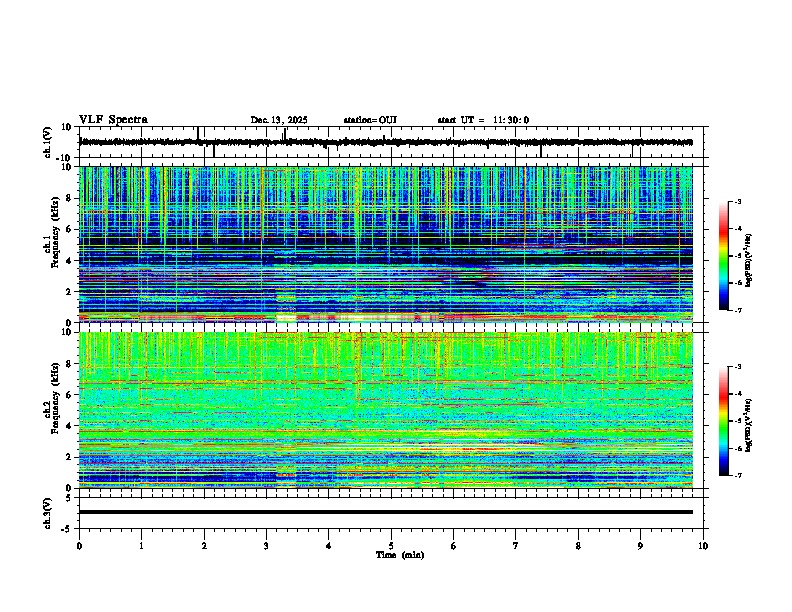Click the ch.1 spectrogram color scale bar

(724, 256)
